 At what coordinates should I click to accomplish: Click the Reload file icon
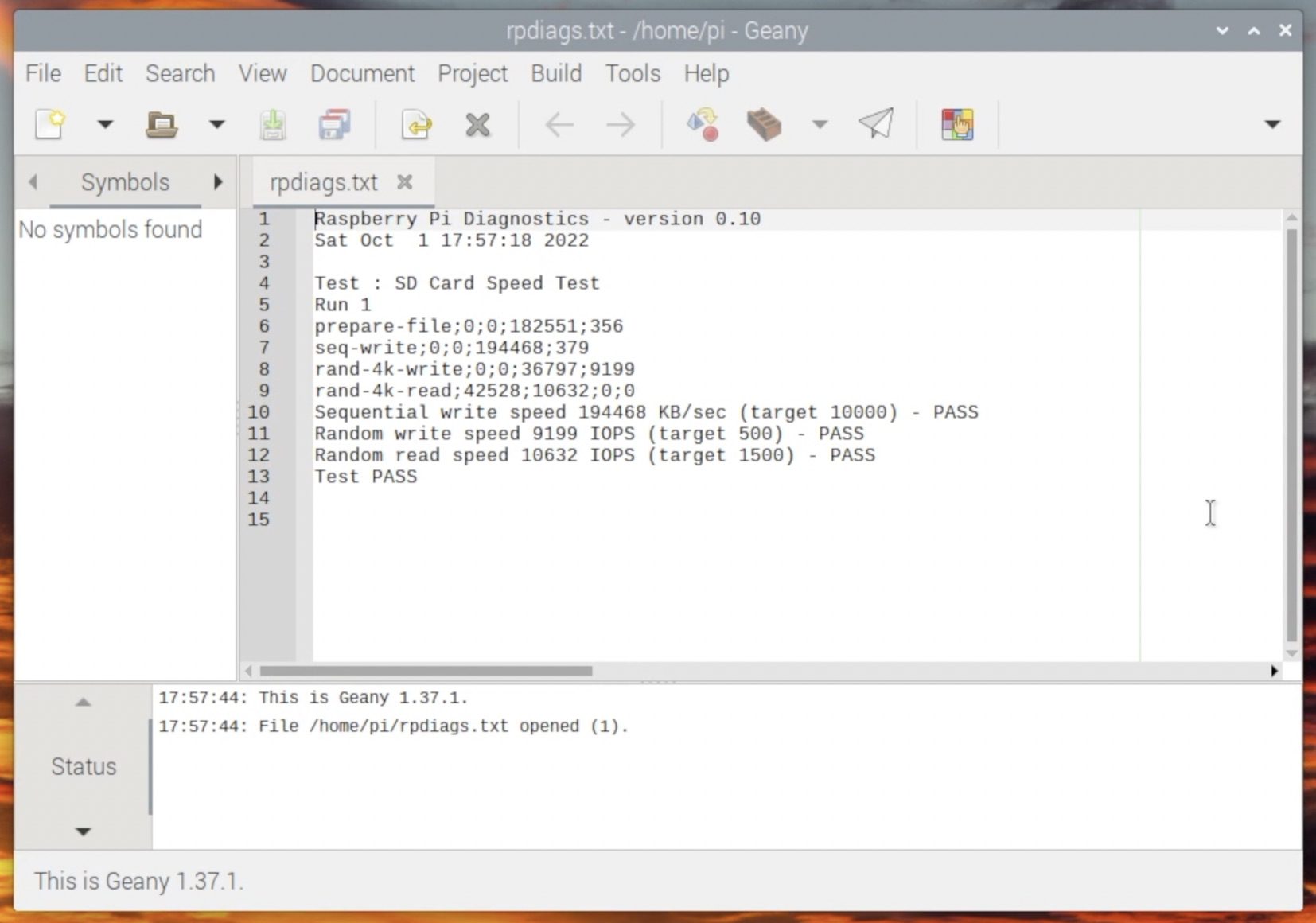tap(417, 125)
